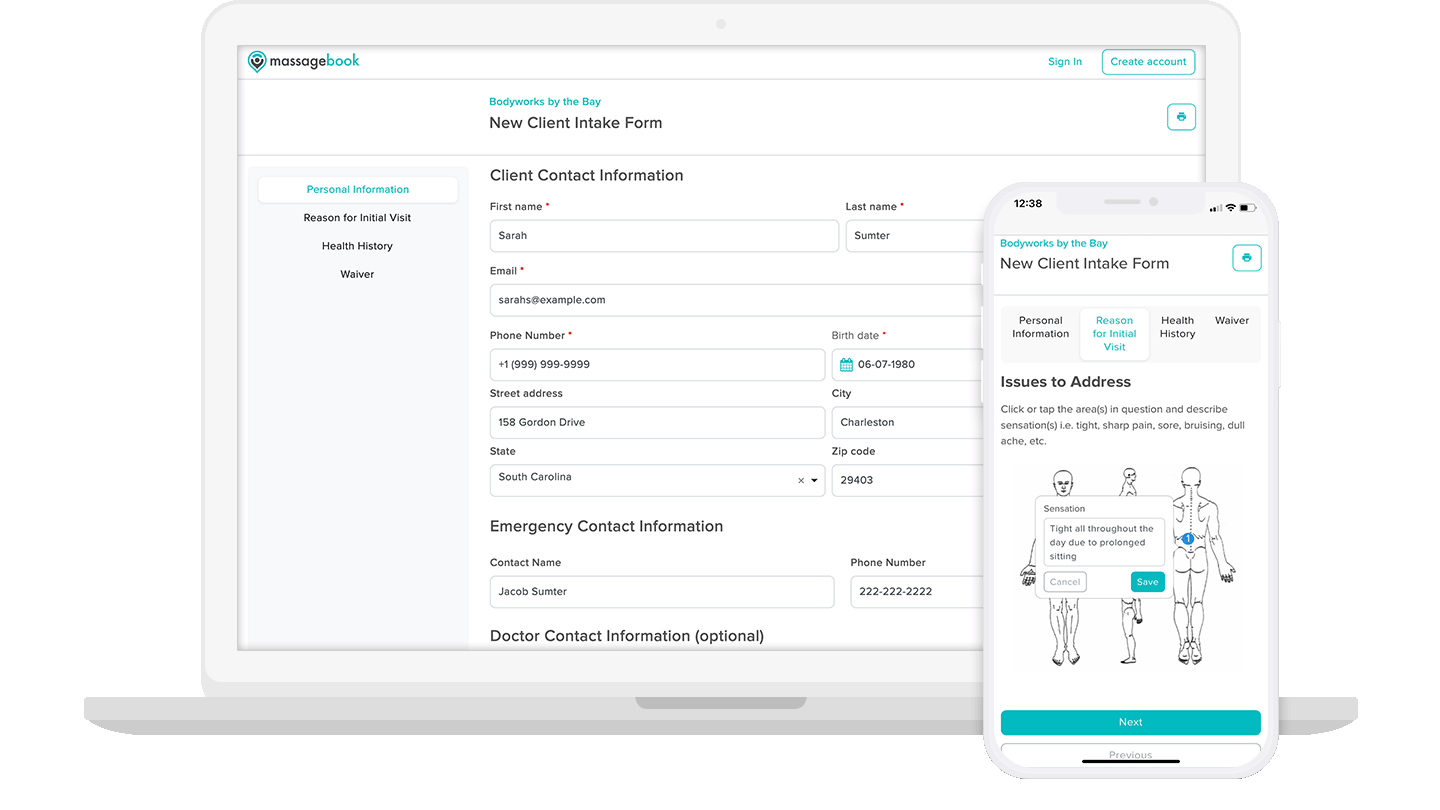Open the Waiver section from the sidebar
The width and height of the screenshot is (1440, 810).
pyautogui.click(x=357, y=273)
